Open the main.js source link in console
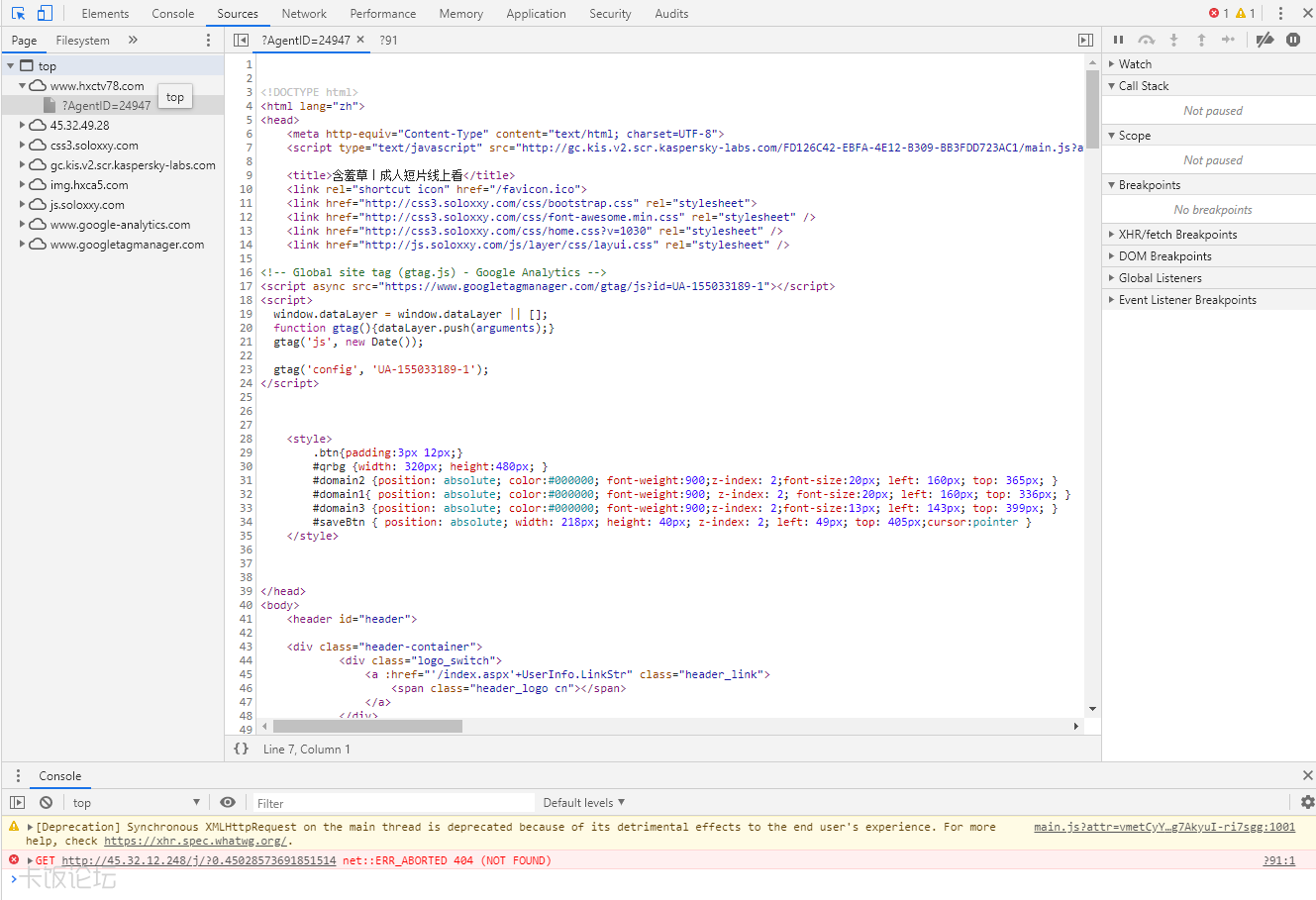Screen dimensions: 1316x900 tap(1164, 827)
